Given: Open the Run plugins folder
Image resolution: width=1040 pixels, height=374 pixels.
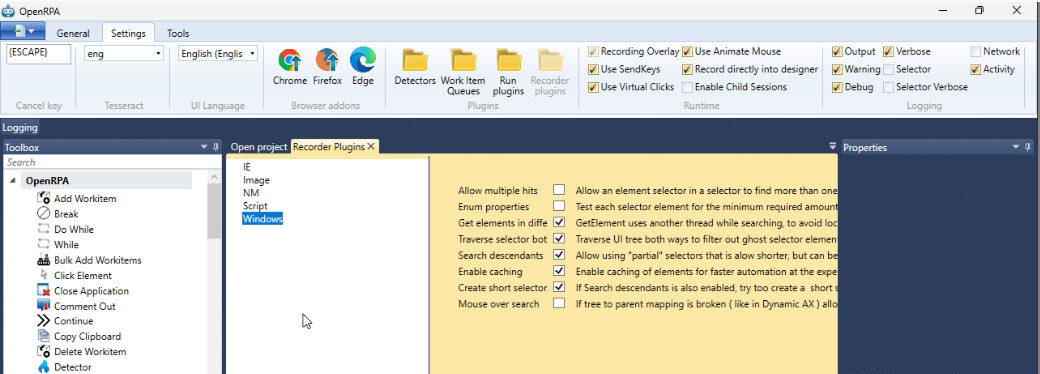Looking at the screenshot, I should point(508,72).
